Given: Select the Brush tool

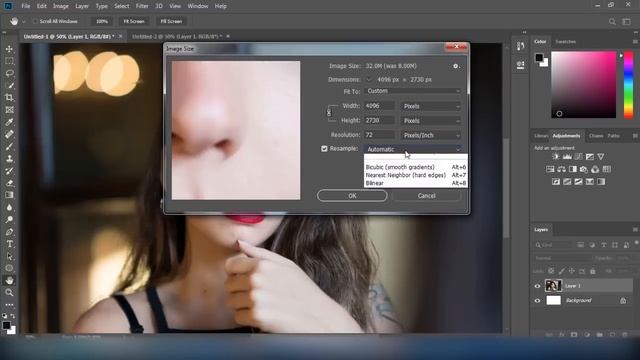Looking at the screenshot, I should [x=9, y=147].
